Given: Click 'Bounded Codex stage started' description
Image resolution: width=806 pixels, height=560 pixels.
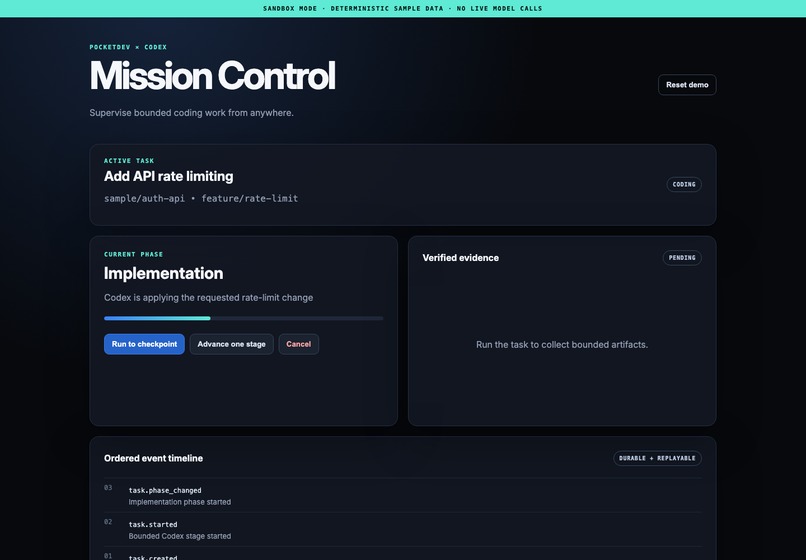Looking at the screenshot, I should 179,536.
